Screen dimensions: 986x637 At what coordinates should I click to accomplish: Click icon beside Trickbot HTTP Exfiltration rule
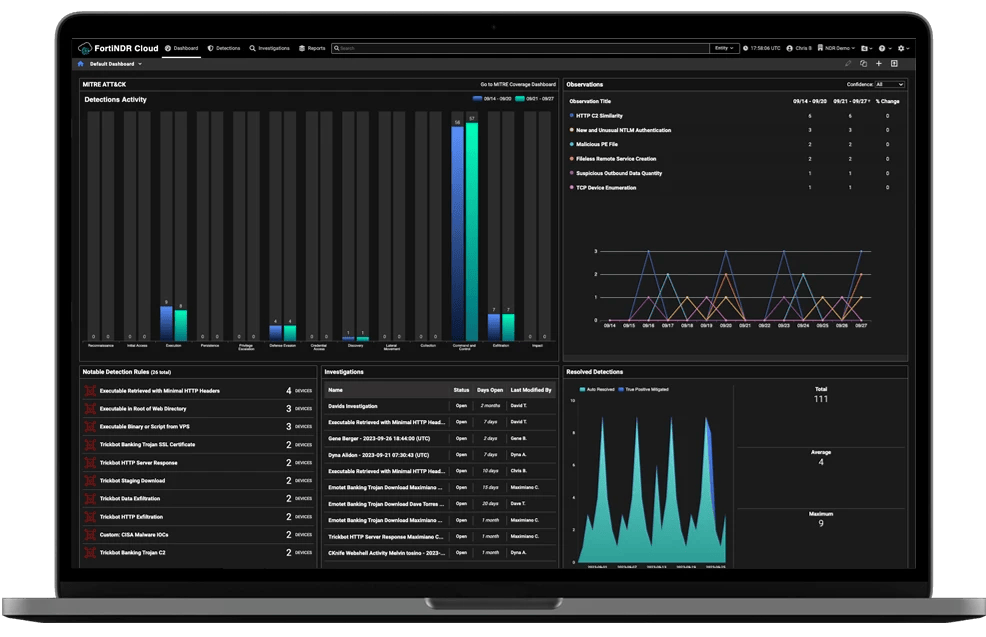click(x=91, y=517)
